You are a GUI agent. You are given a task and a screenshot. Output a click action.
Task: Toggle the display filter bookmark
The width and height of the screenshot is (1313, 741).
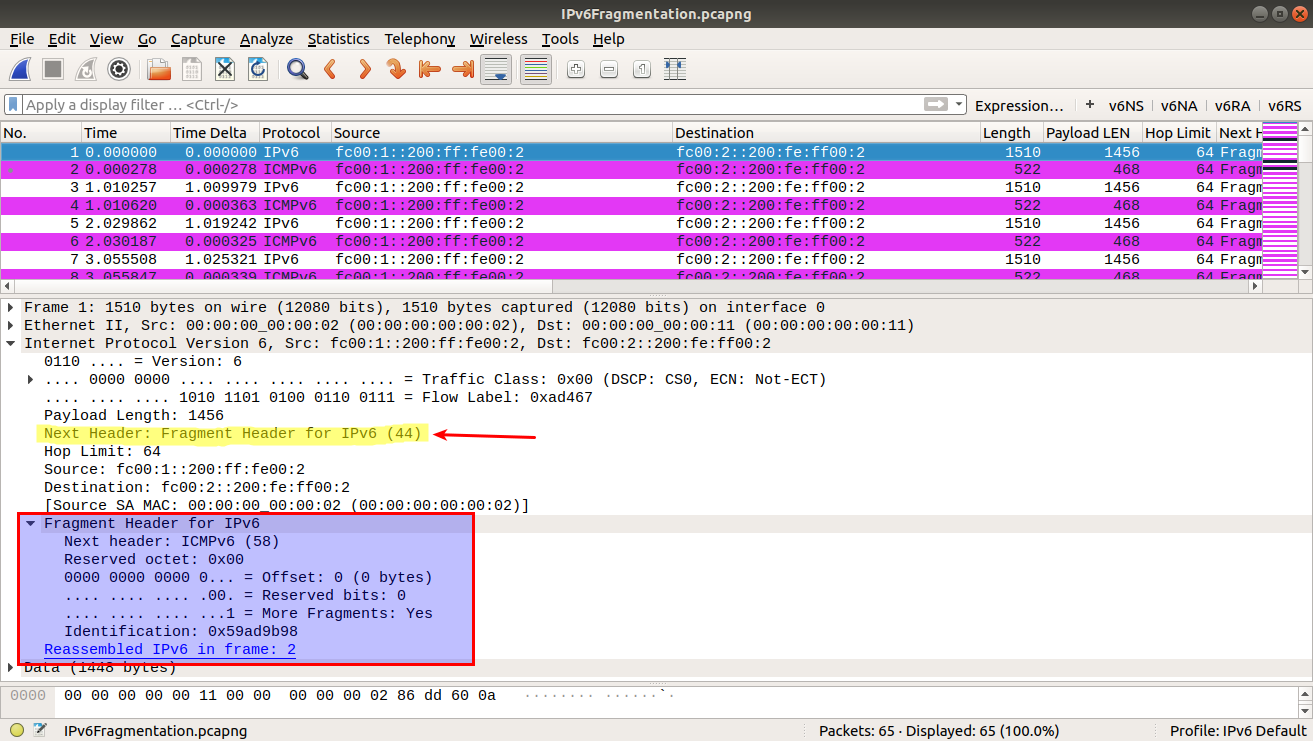11,104
